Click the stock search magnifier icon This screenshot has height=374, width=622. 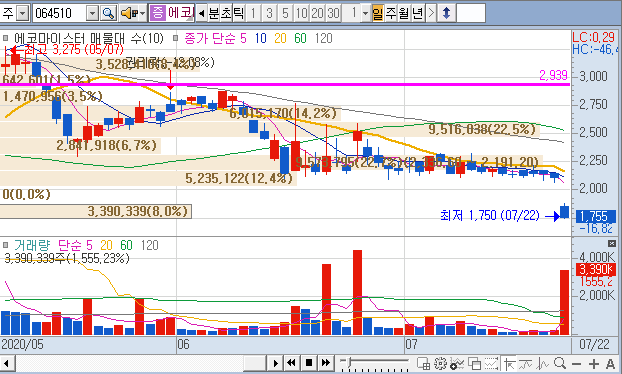coord(108,13)
